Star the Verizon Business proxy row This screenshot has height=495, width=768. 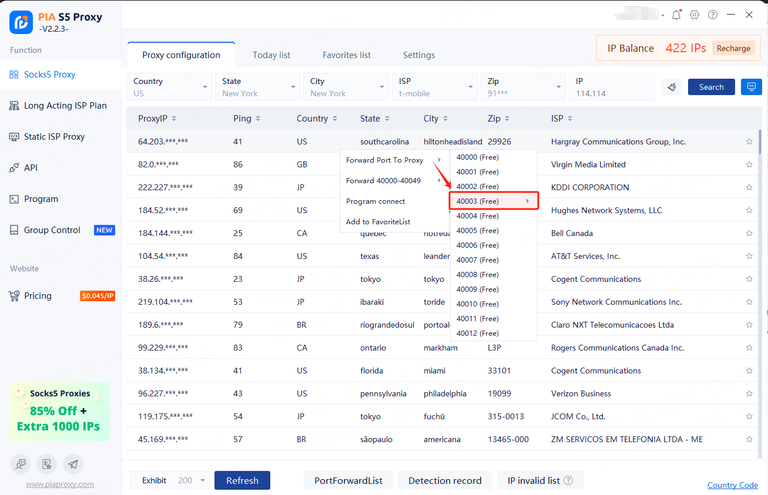[749, 394]
